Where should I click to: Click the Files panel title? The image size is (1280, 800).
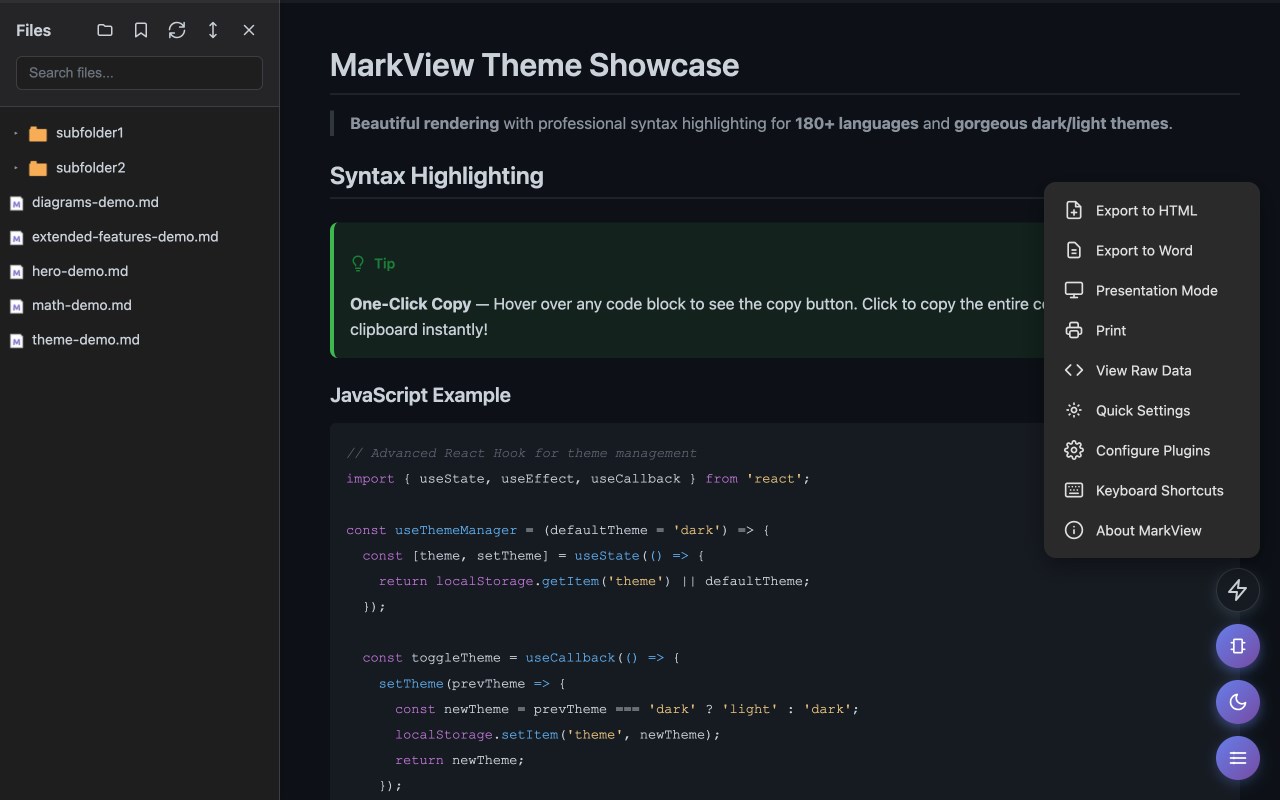click(x=33, y=30)
